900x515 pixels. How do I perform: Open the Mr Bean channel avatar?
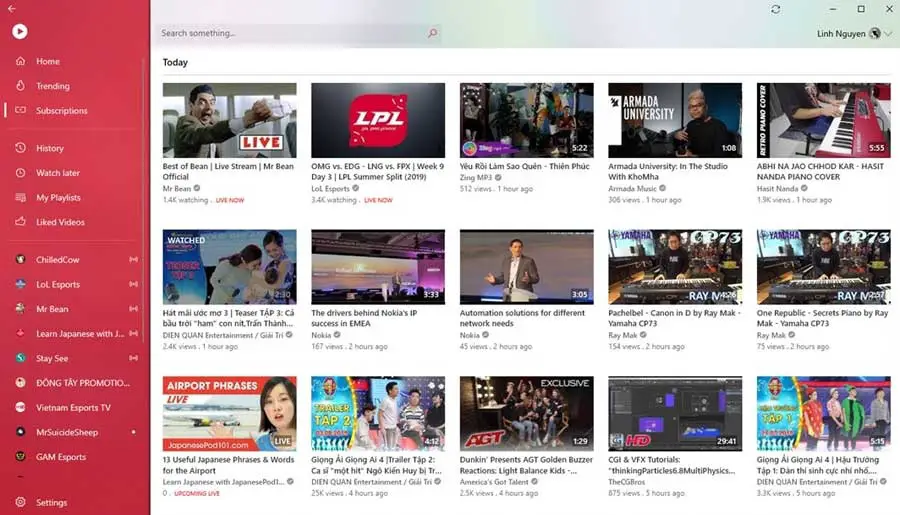[x=20, y=308]
